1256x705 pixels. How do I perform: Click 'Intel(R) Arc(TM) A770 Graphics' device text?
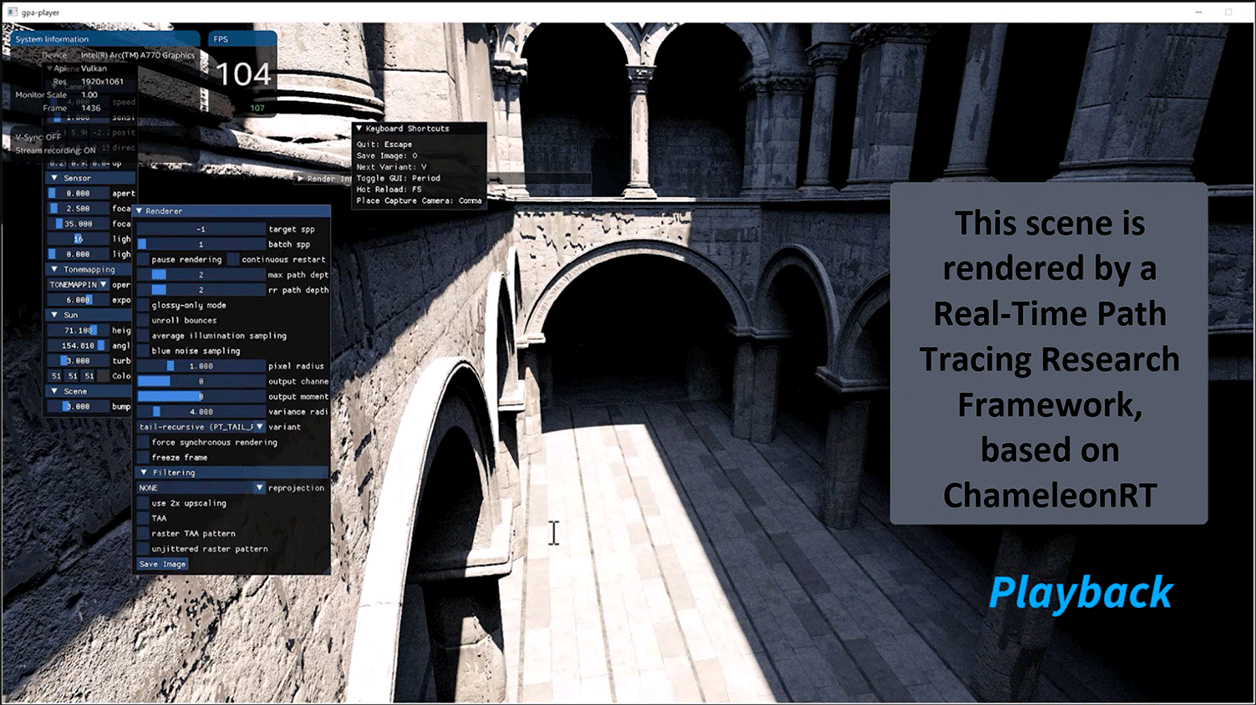point(137,55)
